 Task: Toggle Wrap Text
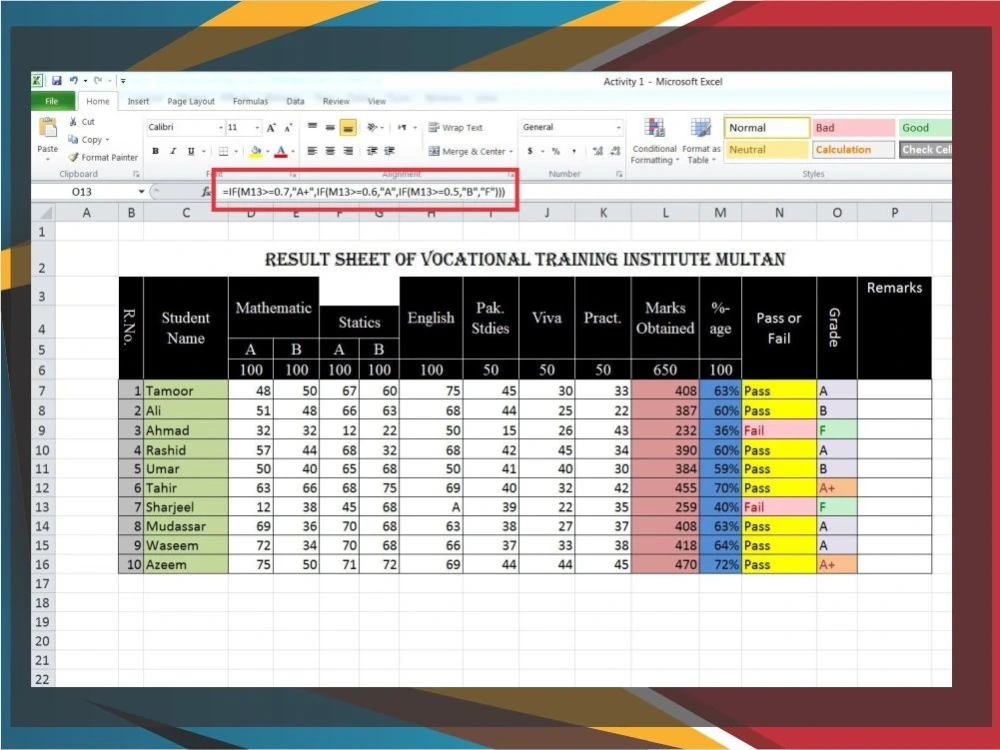point(456,128)
